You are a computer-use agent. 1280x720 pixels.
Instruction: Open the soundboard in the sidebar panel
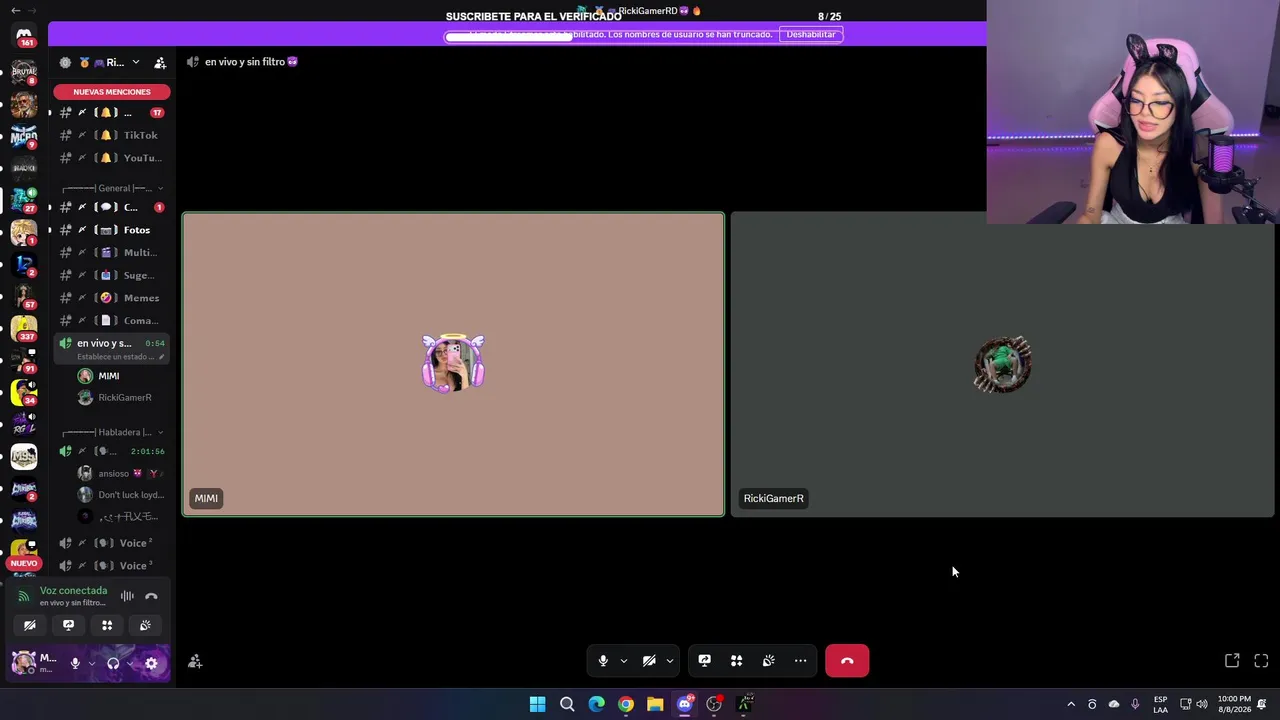(145, 625)
